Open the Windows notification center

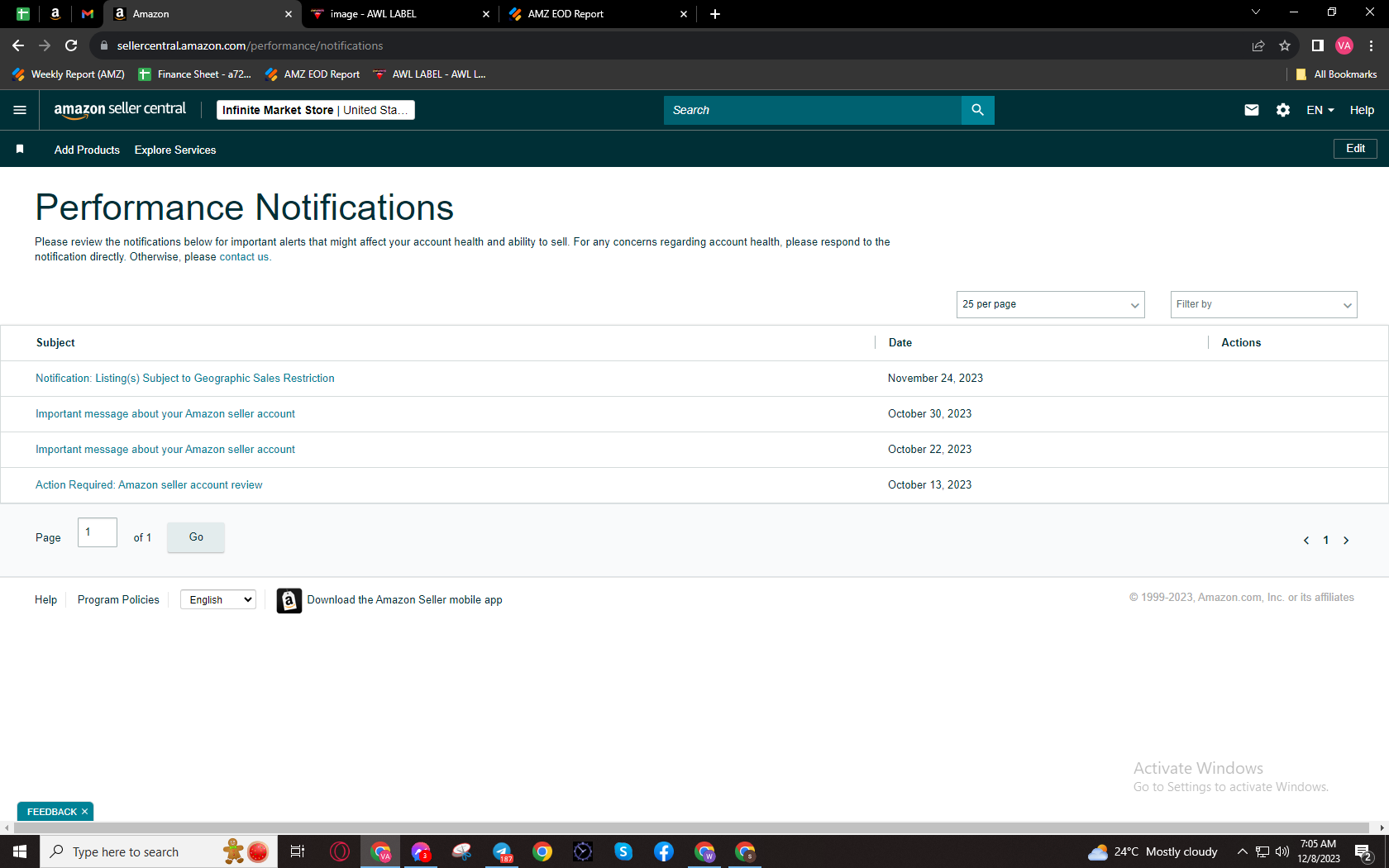point(1364,852)
